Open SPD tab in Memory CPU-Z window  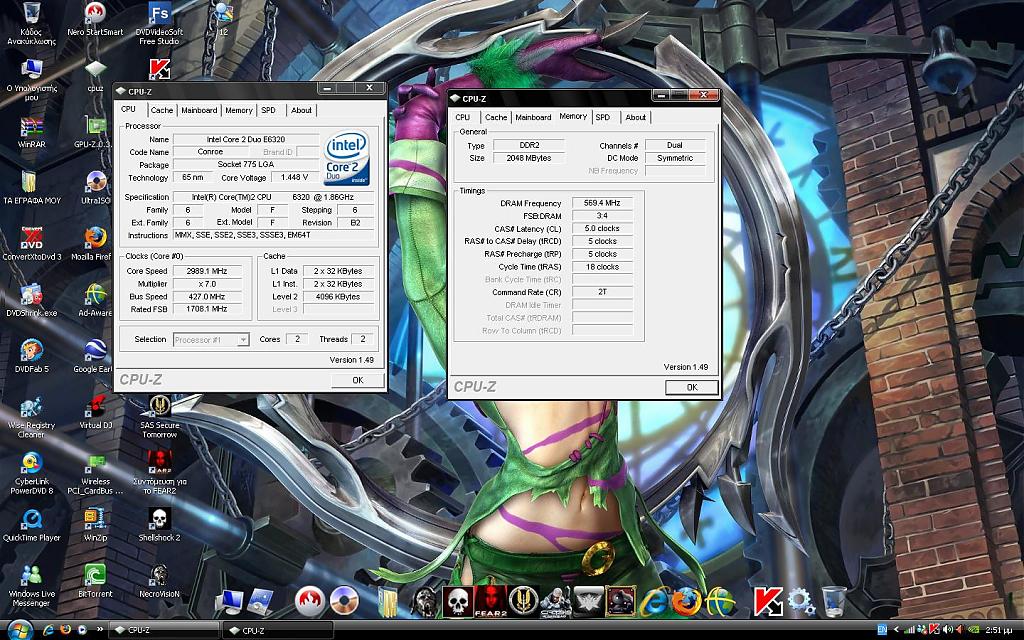[x=603, y=118]
